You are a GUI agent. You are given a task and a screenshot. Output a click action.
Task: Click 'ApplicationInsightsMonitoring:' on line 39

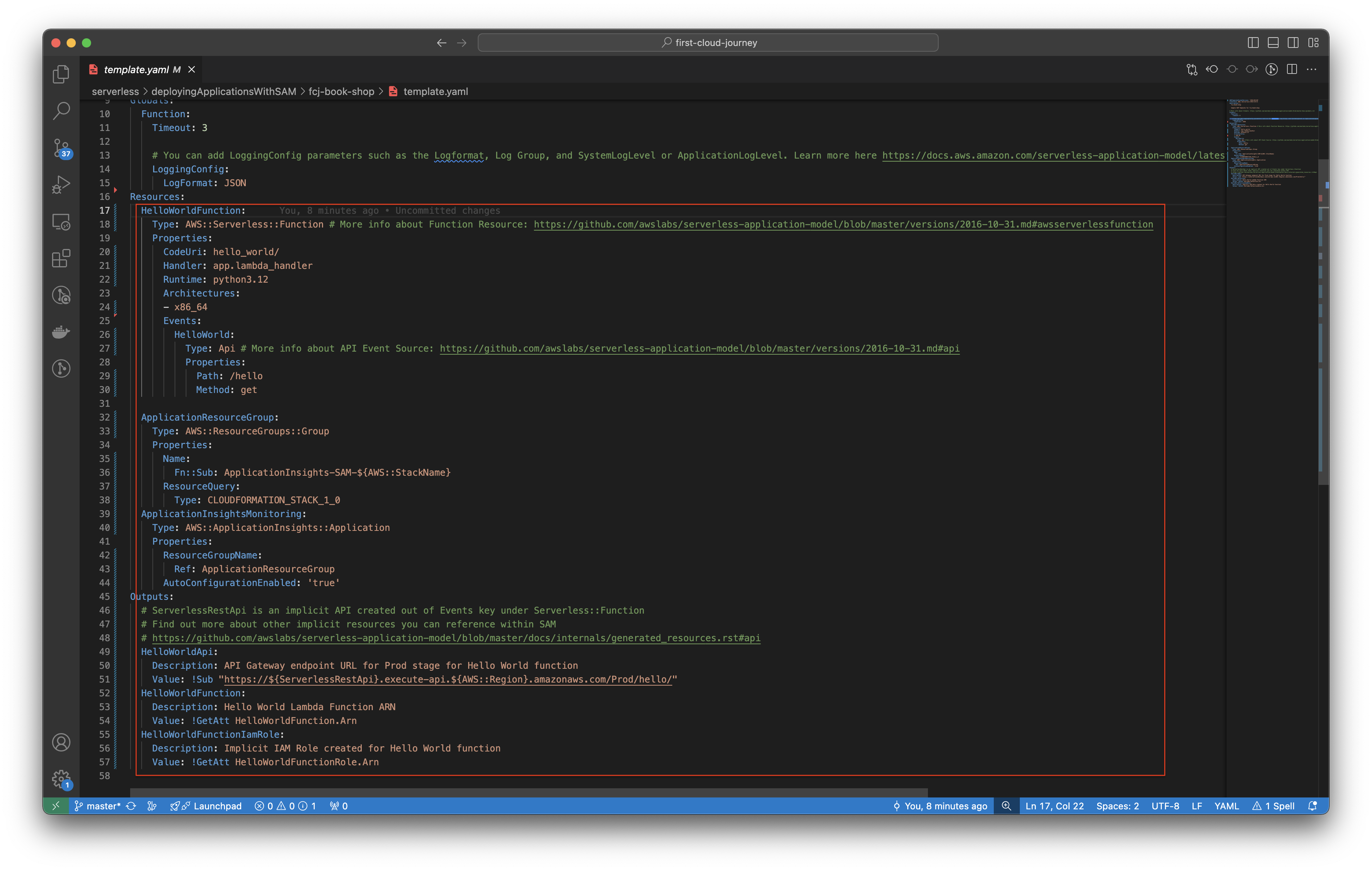pyautogui.click(x=223, y=514)
